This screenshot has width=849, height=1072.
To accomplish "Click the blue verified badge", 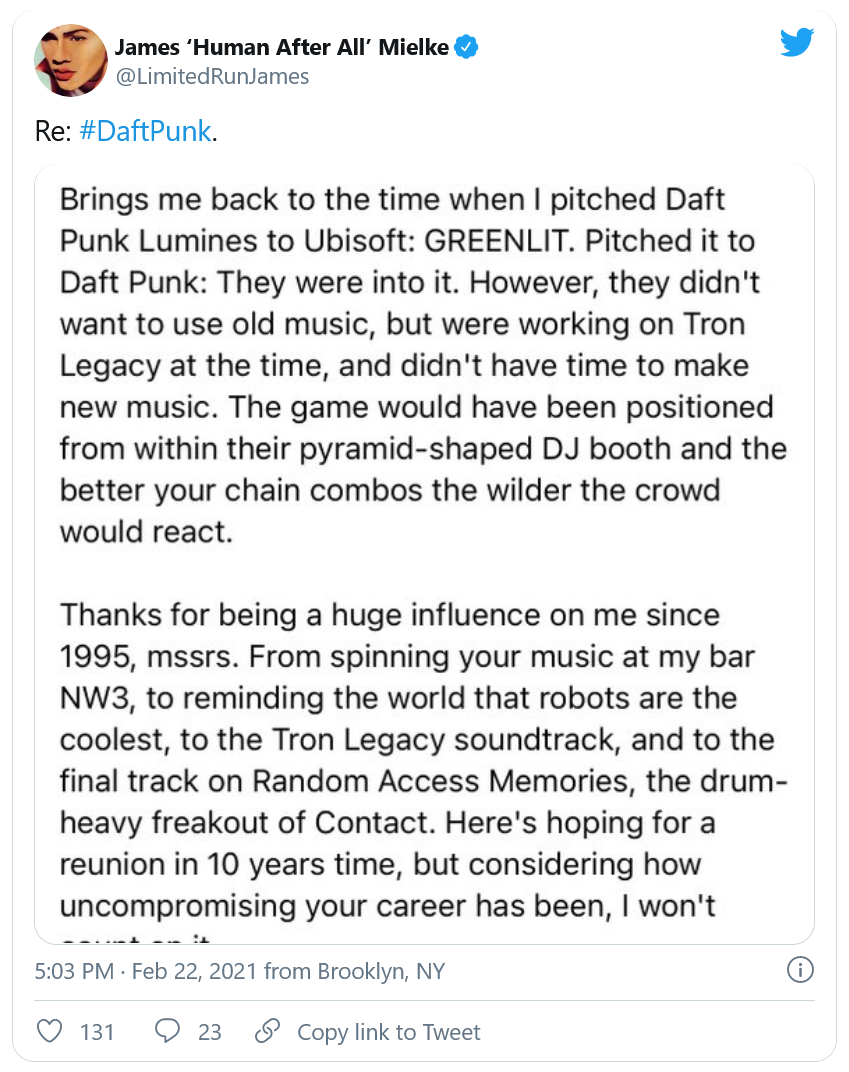I will [467, 47].
